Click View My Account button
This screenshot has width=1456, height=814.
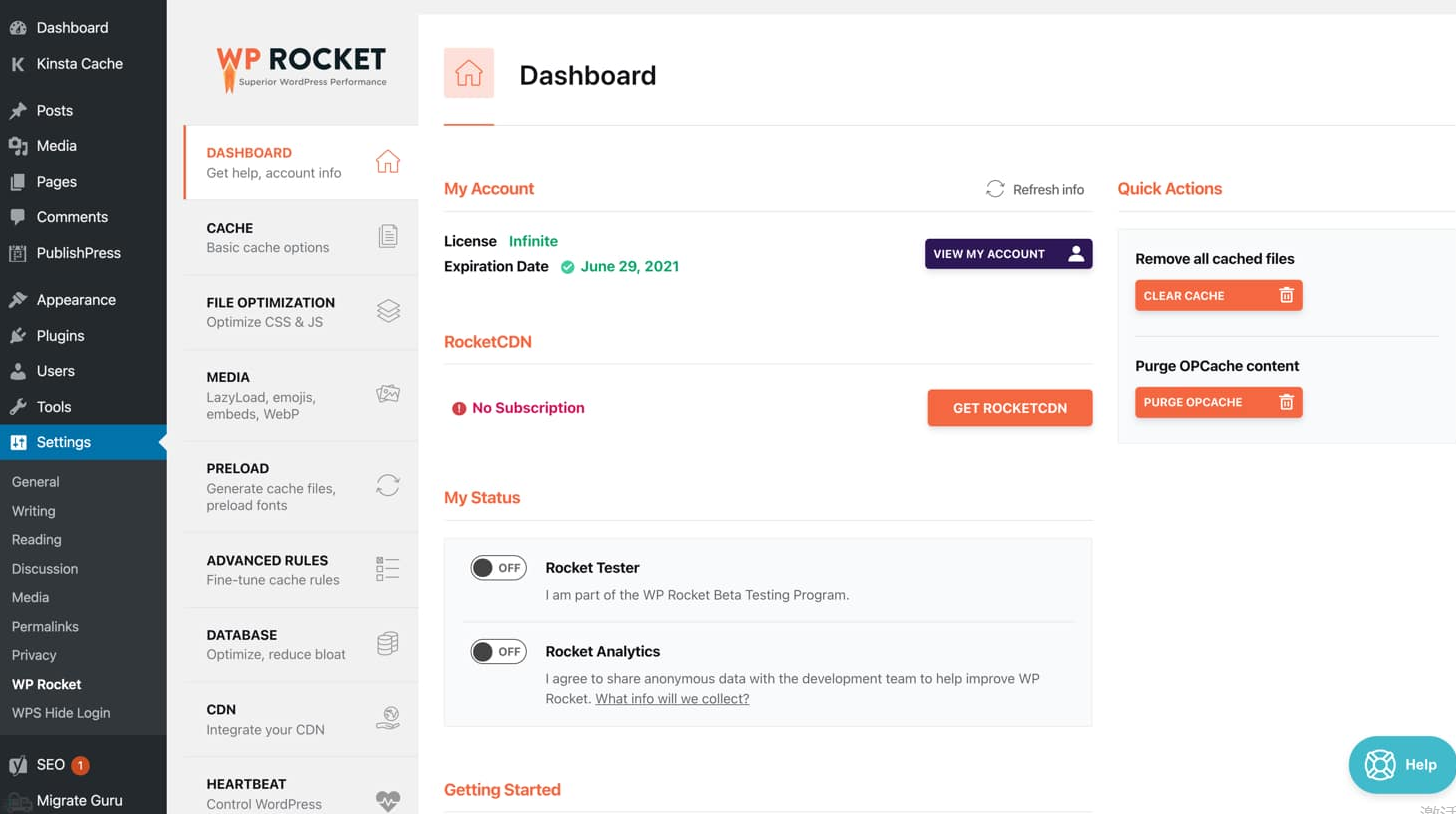(1008, 254)
